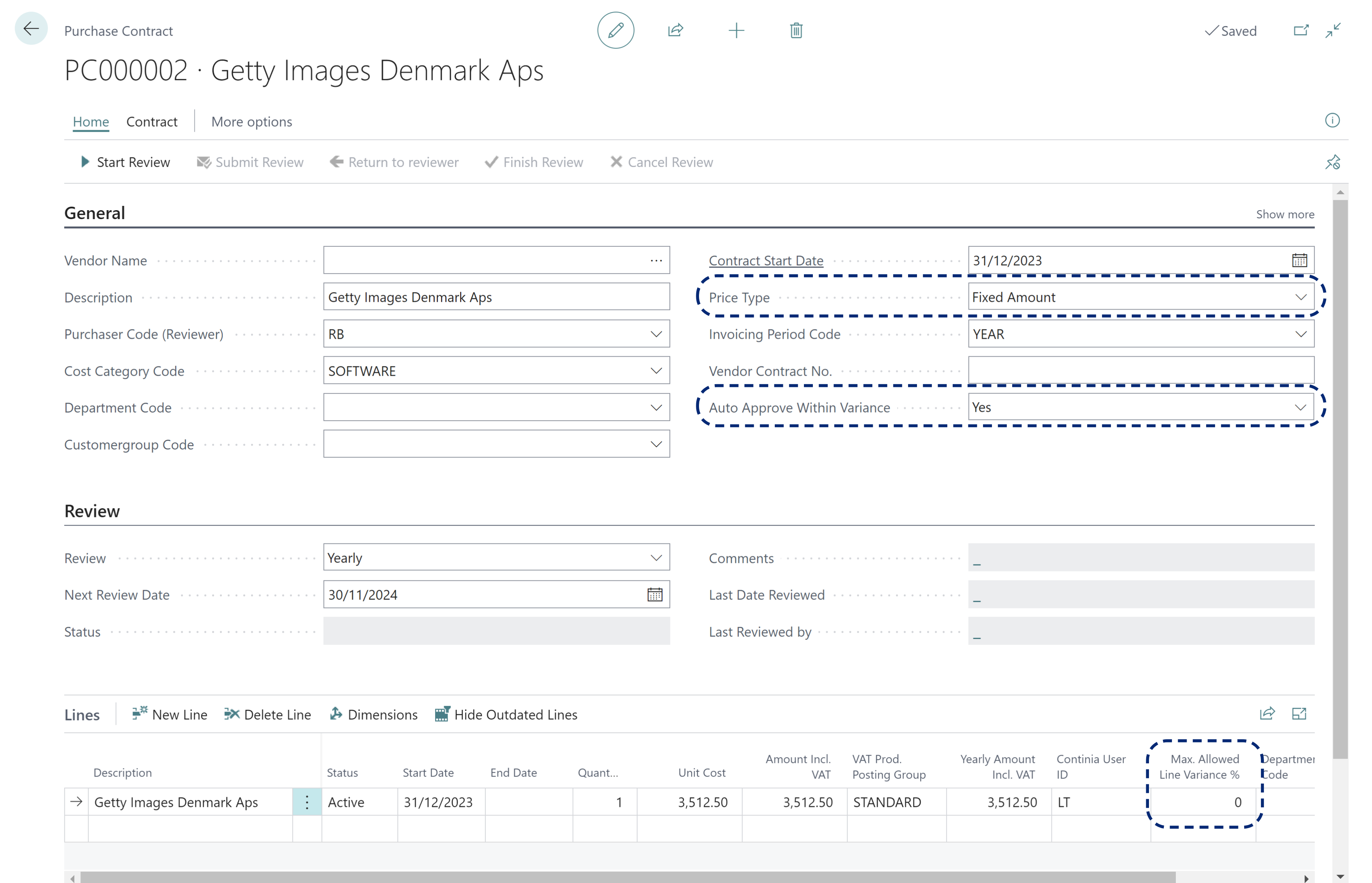Viewport: 1372px width, 883px height.
Task: Click Return to reviewer
Action: 394,162
